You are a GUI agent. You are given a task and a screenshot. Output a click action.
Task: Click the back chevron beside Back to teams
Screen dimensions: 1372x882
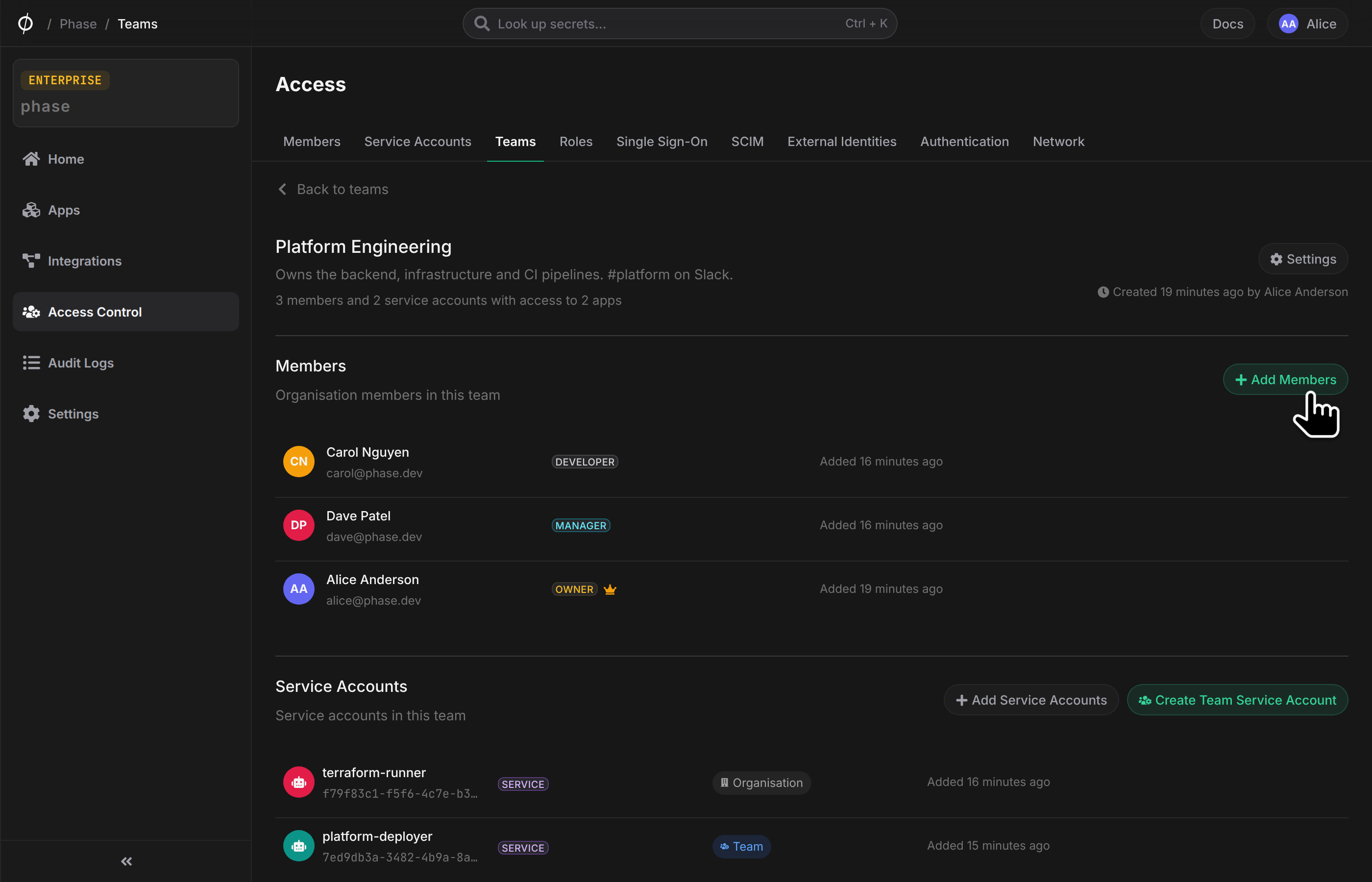pos(282,189)
